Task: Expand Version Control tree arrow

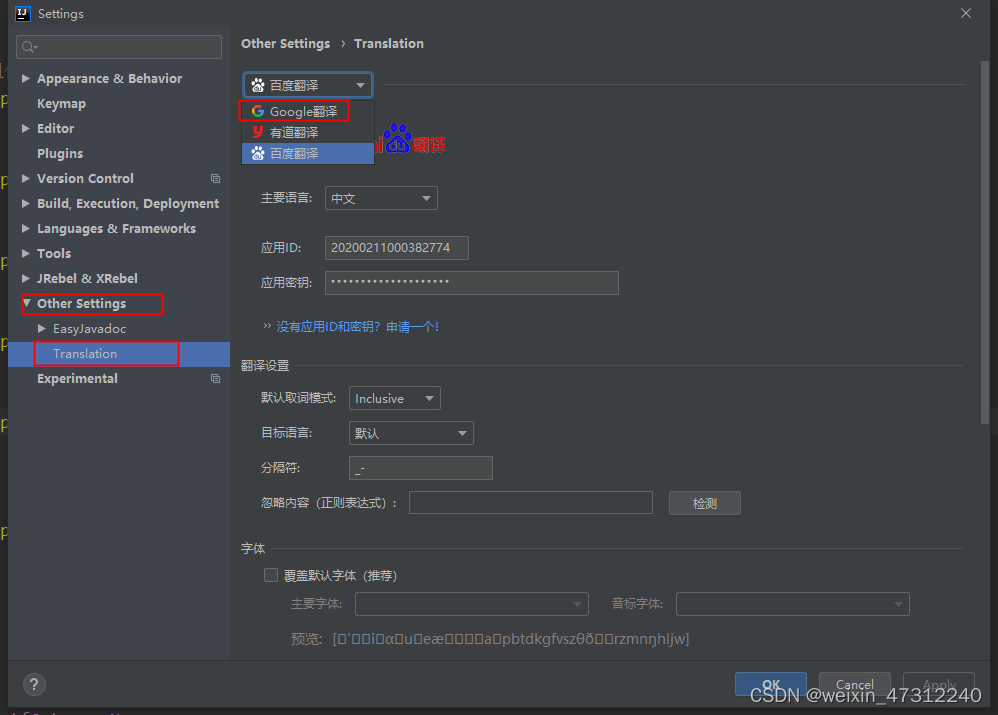Action: (26, 179)
